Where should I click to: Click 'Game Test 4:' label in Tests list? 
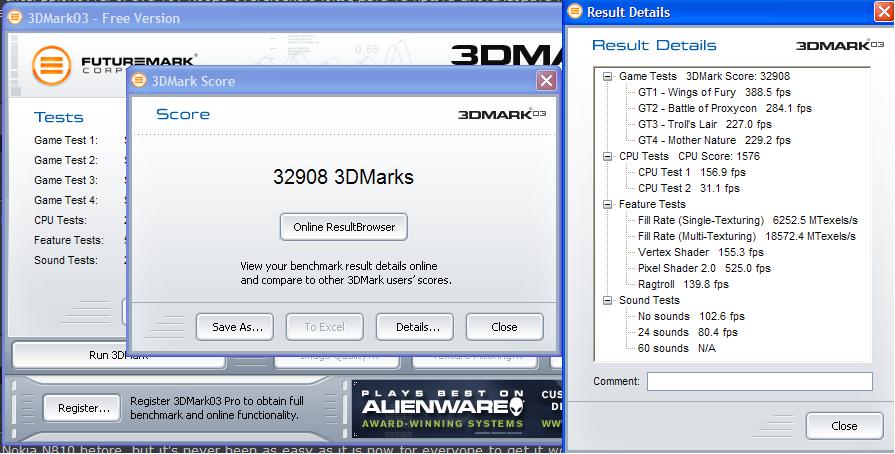click(66, 200)
